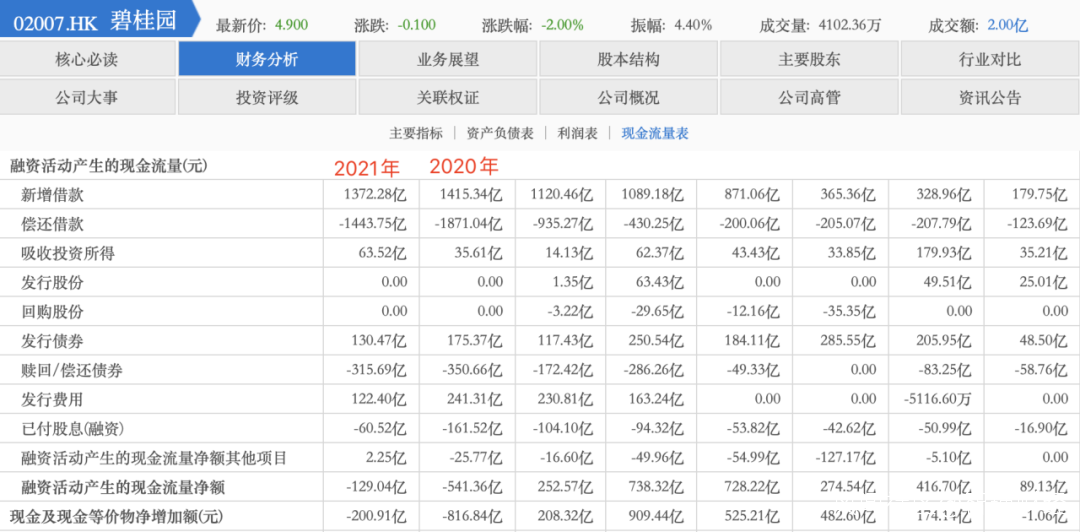The width and height of the screenshot is (1080, 532).
Task: Click the -1871.04亿 cell in 偿还借款 row
Action: coord(469,225)
